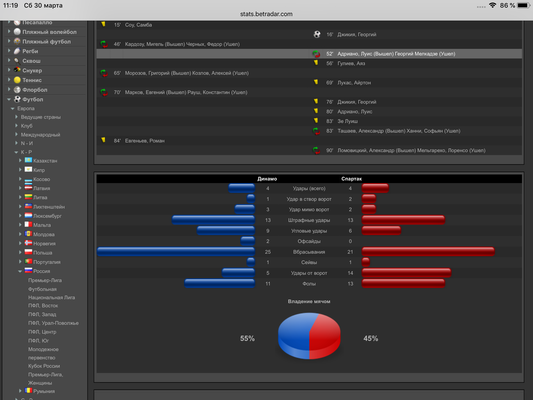The image size is (533, 400).
Task: Open ПФЛ, Запад league
Action: point(42,314)
